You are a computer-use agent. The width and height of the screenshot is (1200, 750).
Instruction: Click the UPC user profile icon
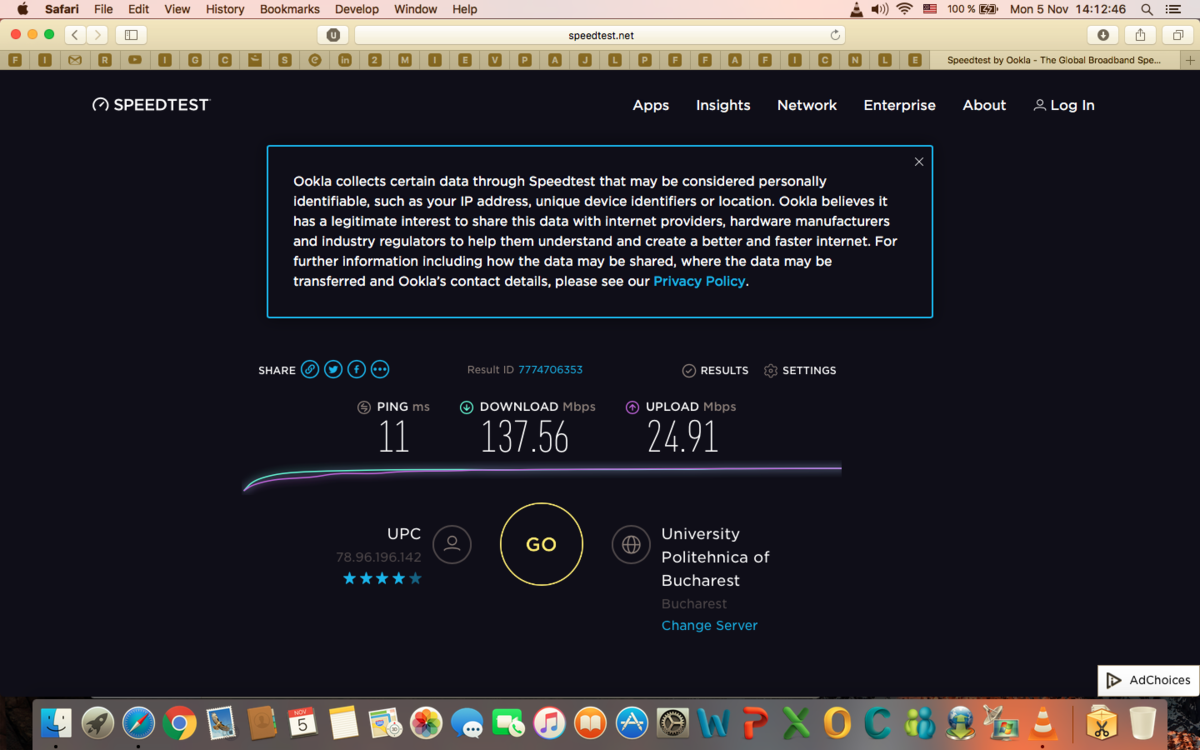click(x=452, y=545)
